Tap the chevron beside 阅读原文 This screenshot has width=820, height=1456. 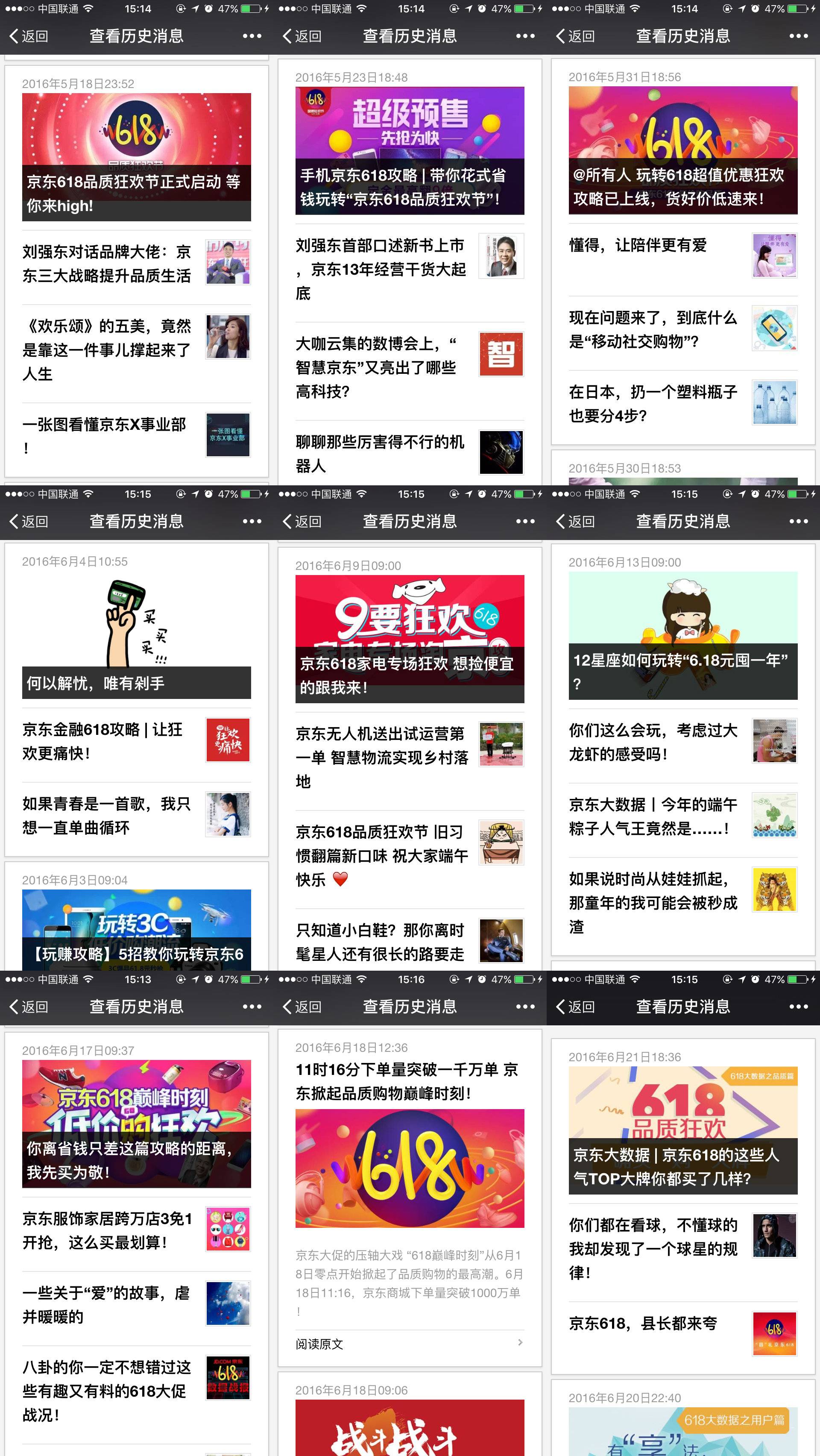[521, 1342]
